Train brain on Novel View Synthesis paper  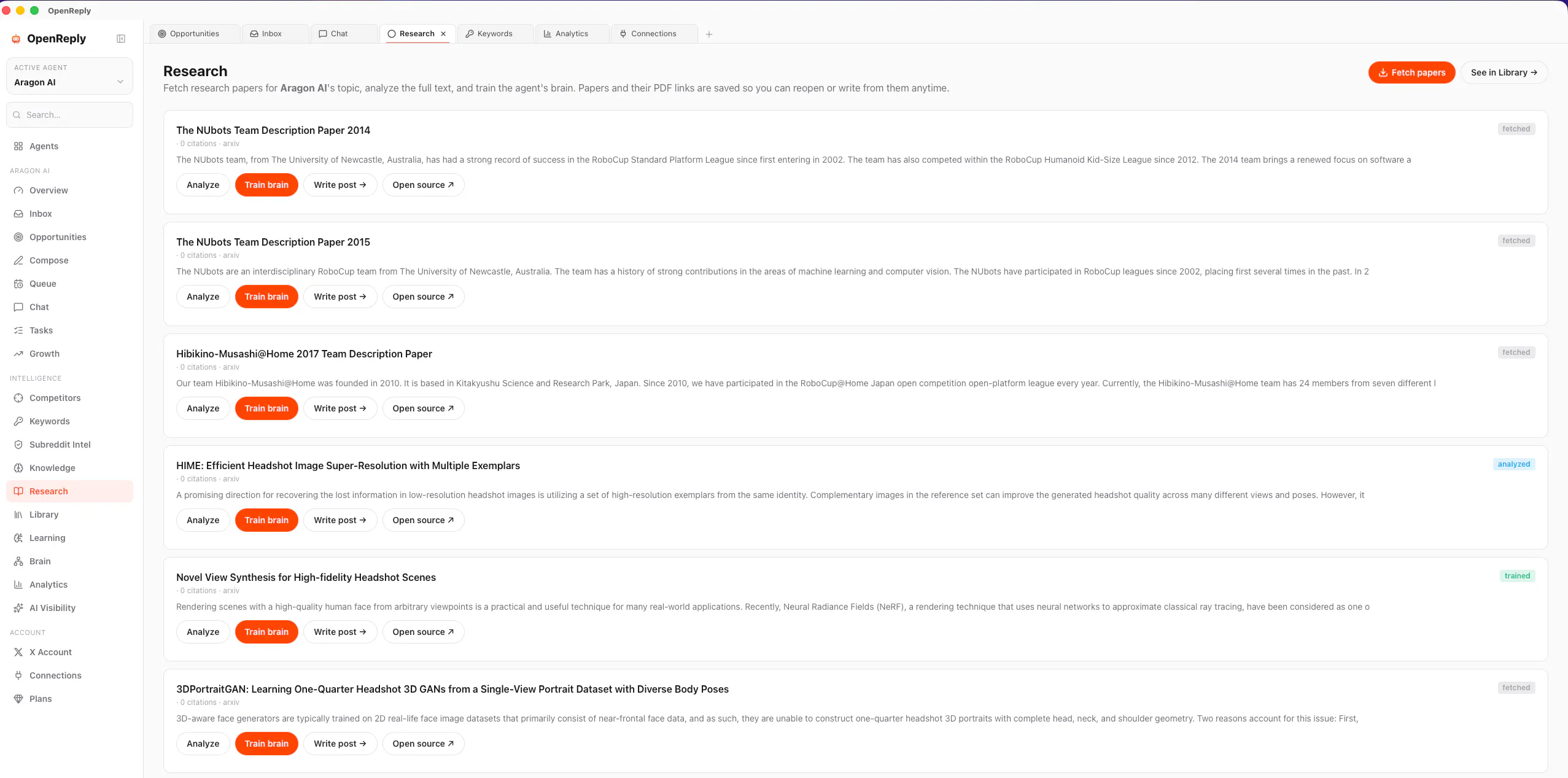point(266,632)
